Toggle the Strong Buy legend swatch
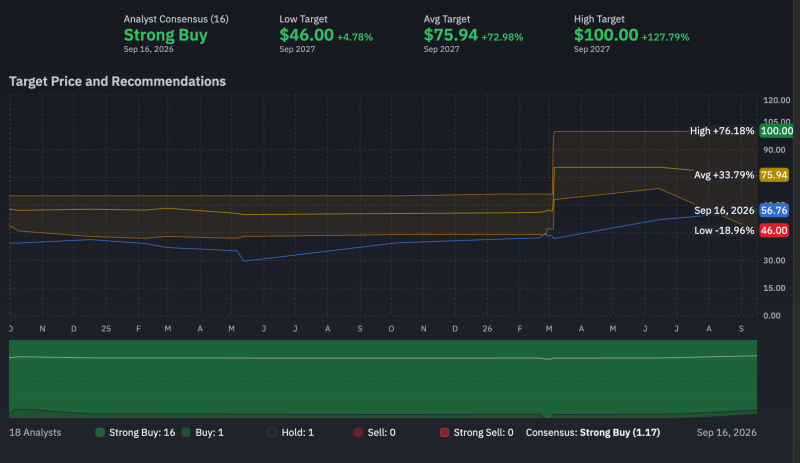 100,432
